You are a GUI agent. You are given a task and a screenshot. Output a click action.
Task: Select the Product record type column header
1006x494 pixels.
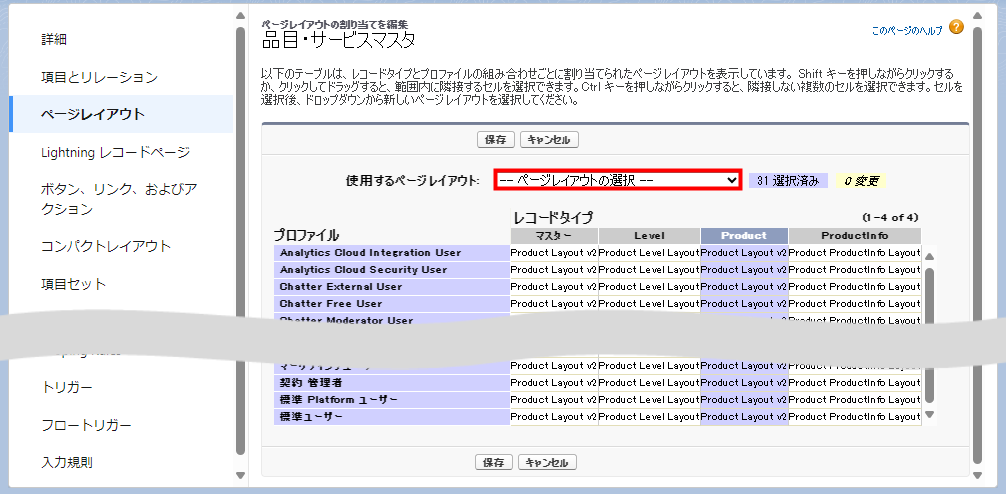click(743, 236)
